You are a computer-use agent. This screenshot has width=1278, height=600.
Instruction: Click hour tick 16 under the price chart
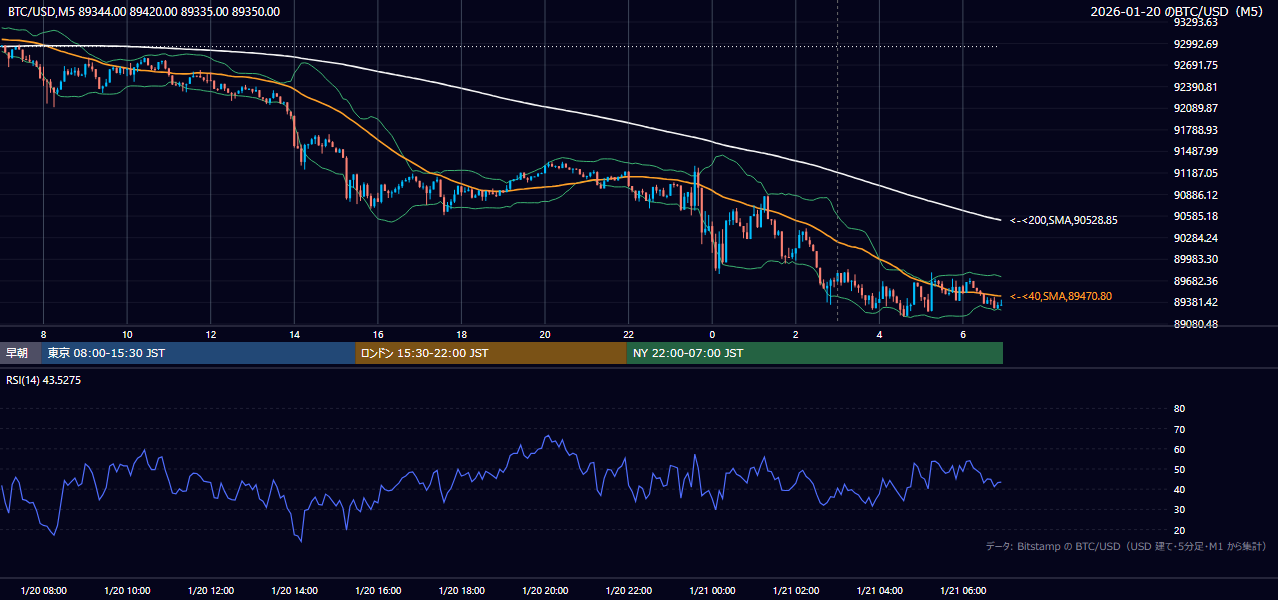[x=377, y=334]
